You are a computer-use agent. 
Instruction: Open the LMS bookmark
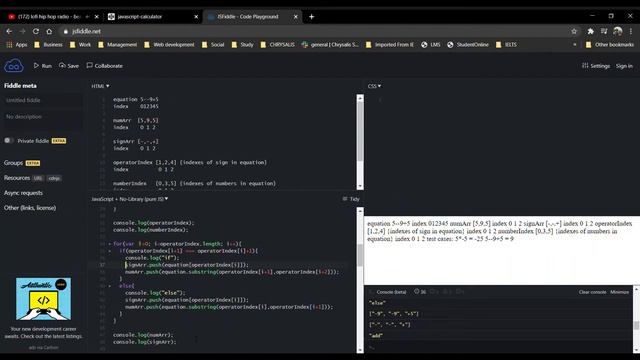(x=431, y=45)
